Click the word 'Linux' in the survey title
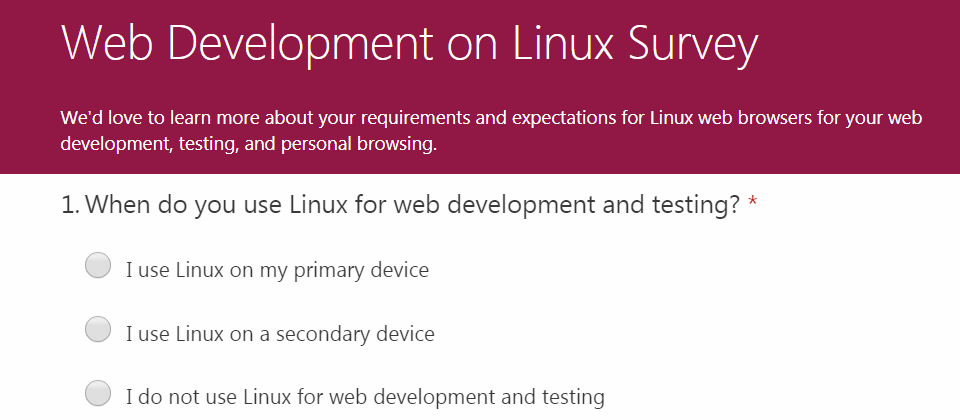The width and height of the screenshot is (960, 420). pos(562,42)
